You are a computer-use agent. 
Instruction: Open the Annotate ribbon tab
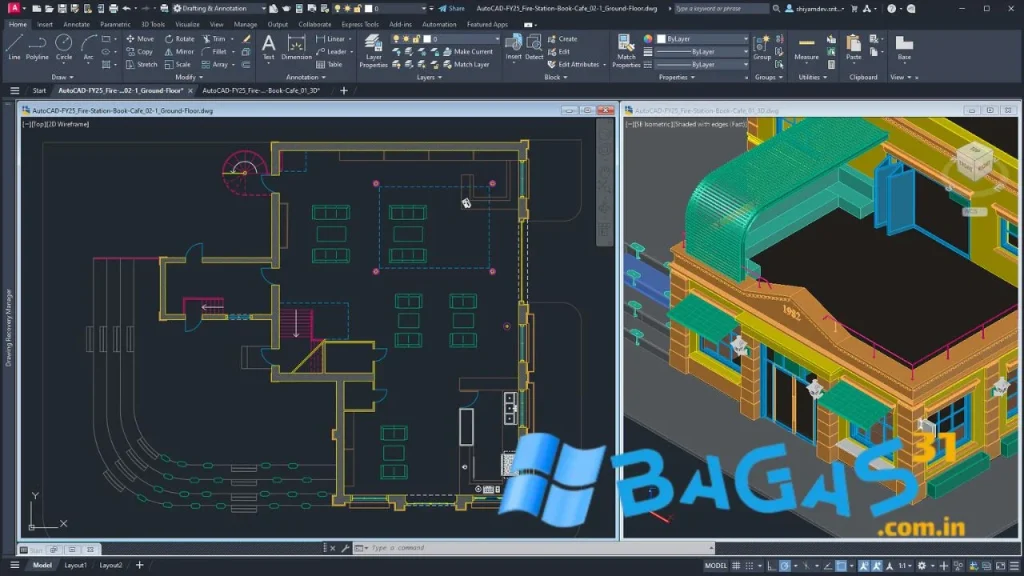click(x=76, y=24)
